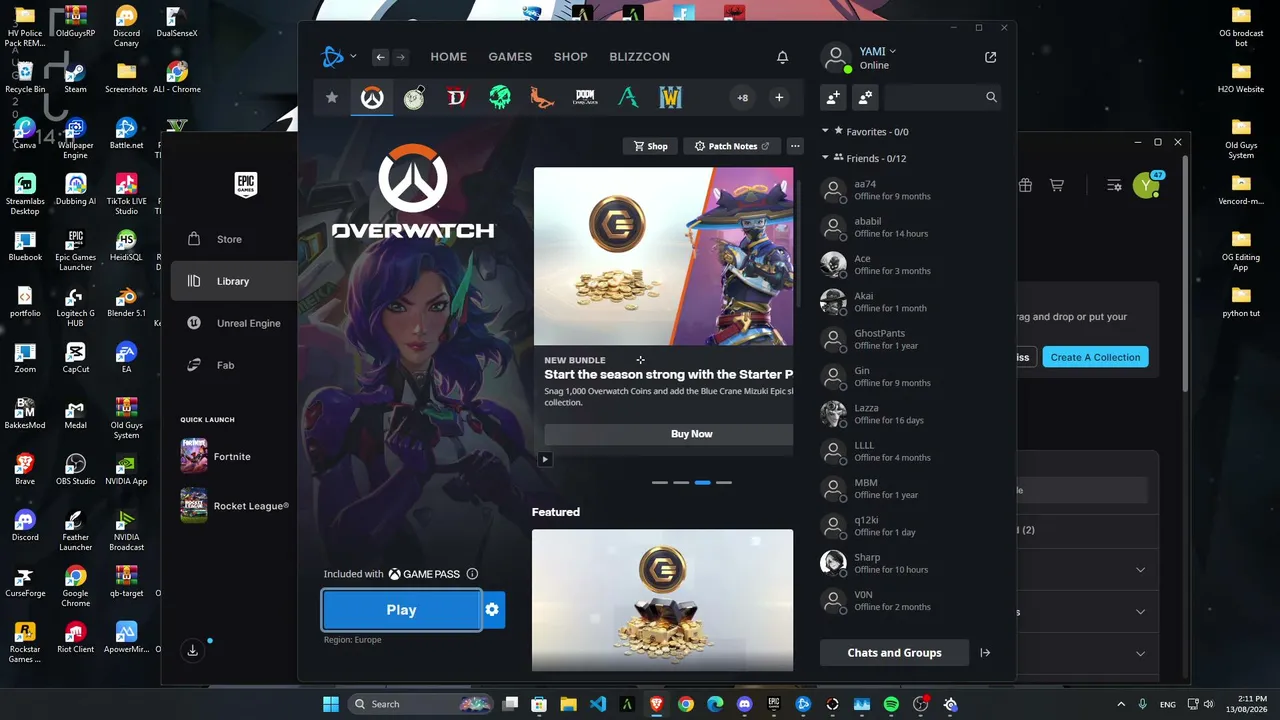Screen dimensions: 1280x720
Task: Select the DOOM The Dark Ages icon
Action: 585,97
